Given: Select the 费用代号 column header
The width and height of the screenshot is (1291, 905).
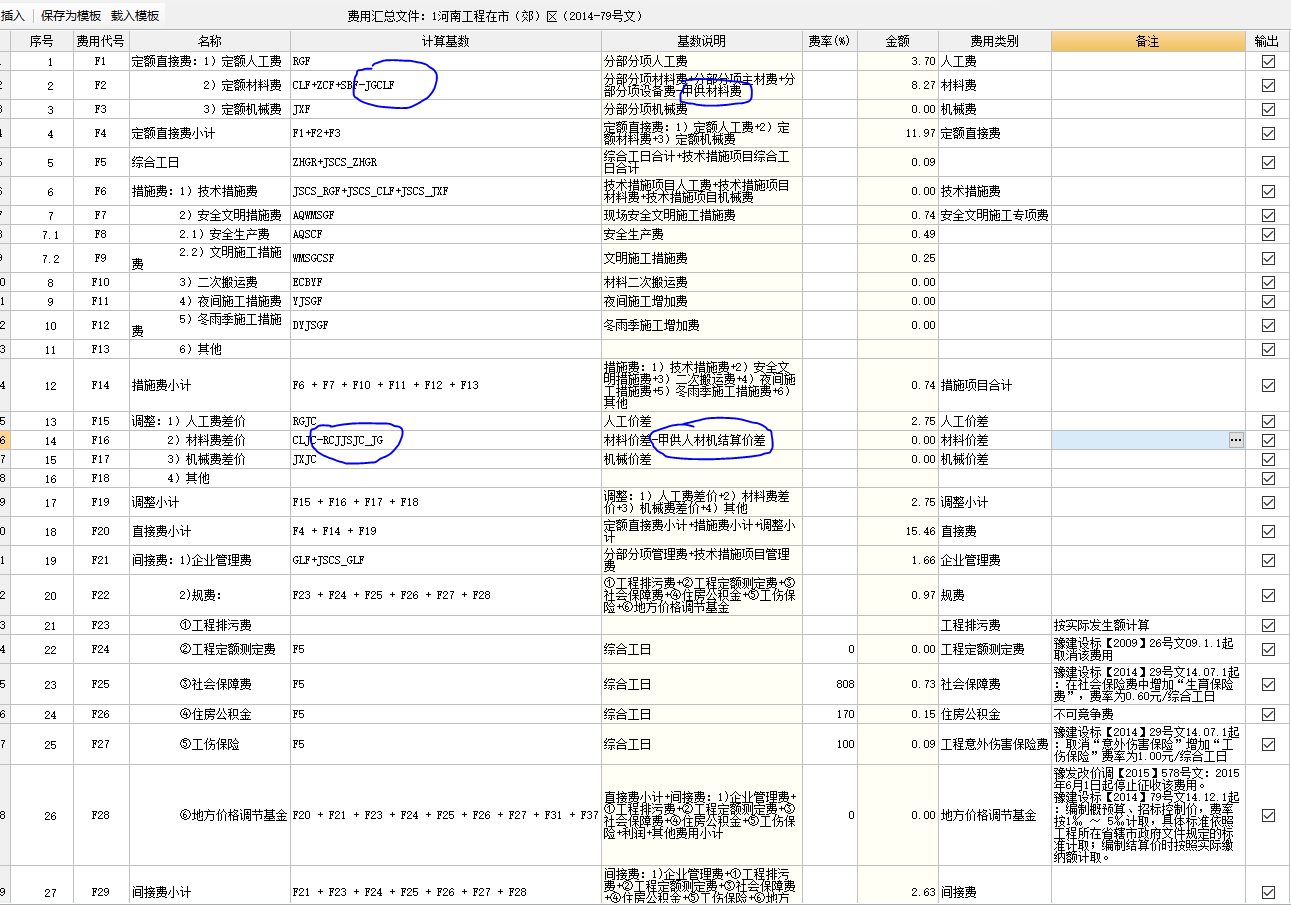Looking at the screenshot, I should tap(101, 41).
